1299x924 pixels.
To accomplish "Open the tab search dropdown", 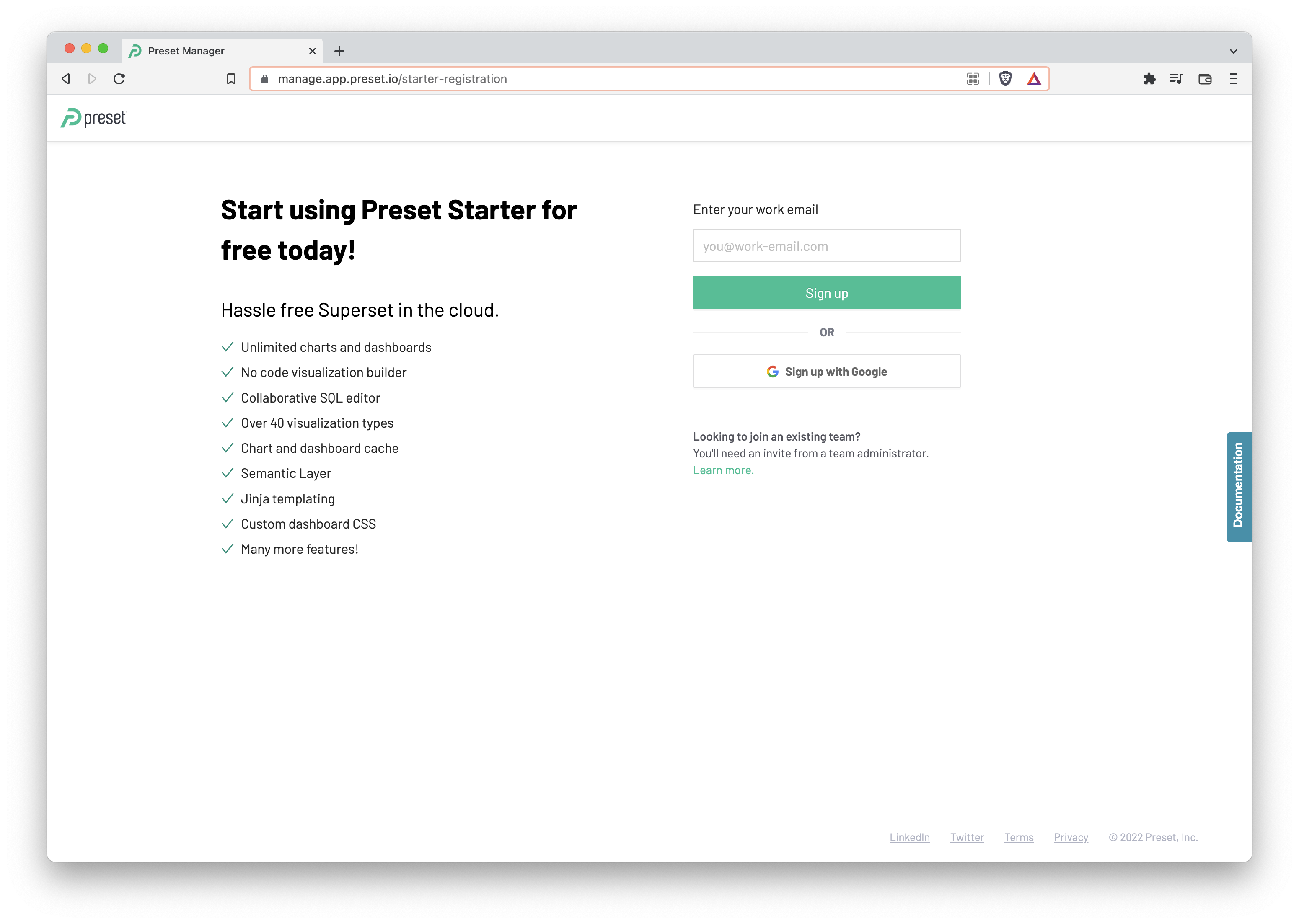I will click(1233, 51).
